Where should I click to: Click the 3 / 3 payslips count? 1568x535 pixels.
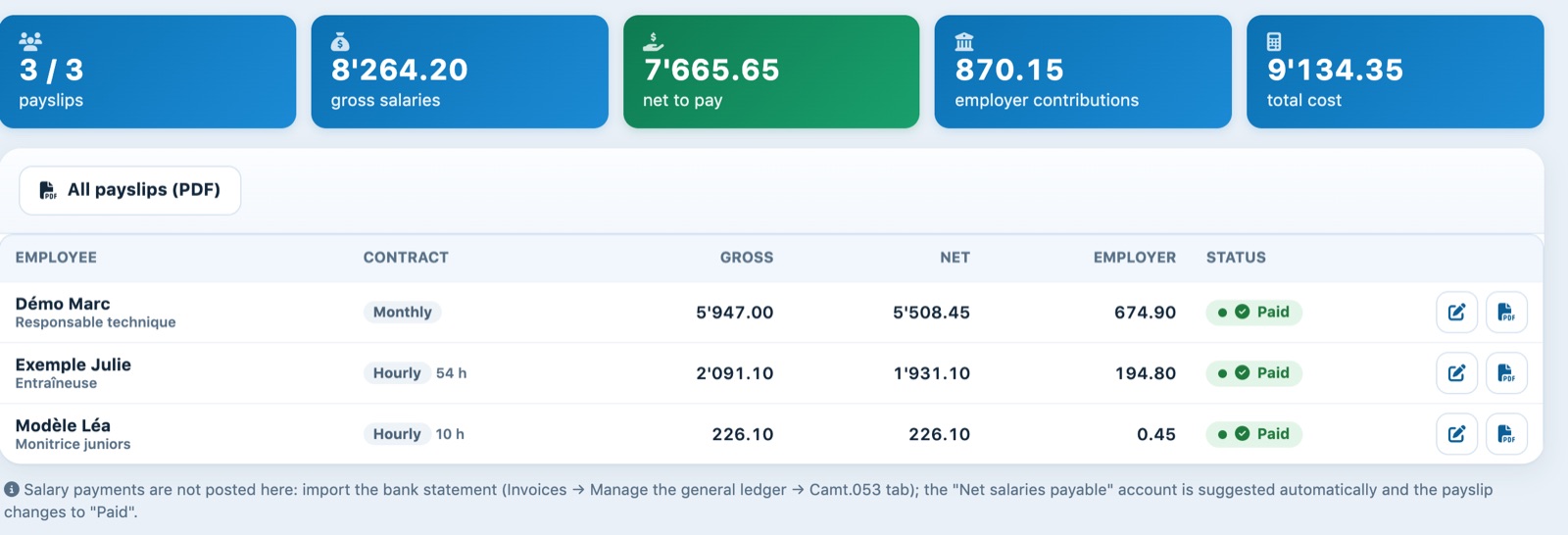pyautogui.click(x=52, y=70)
